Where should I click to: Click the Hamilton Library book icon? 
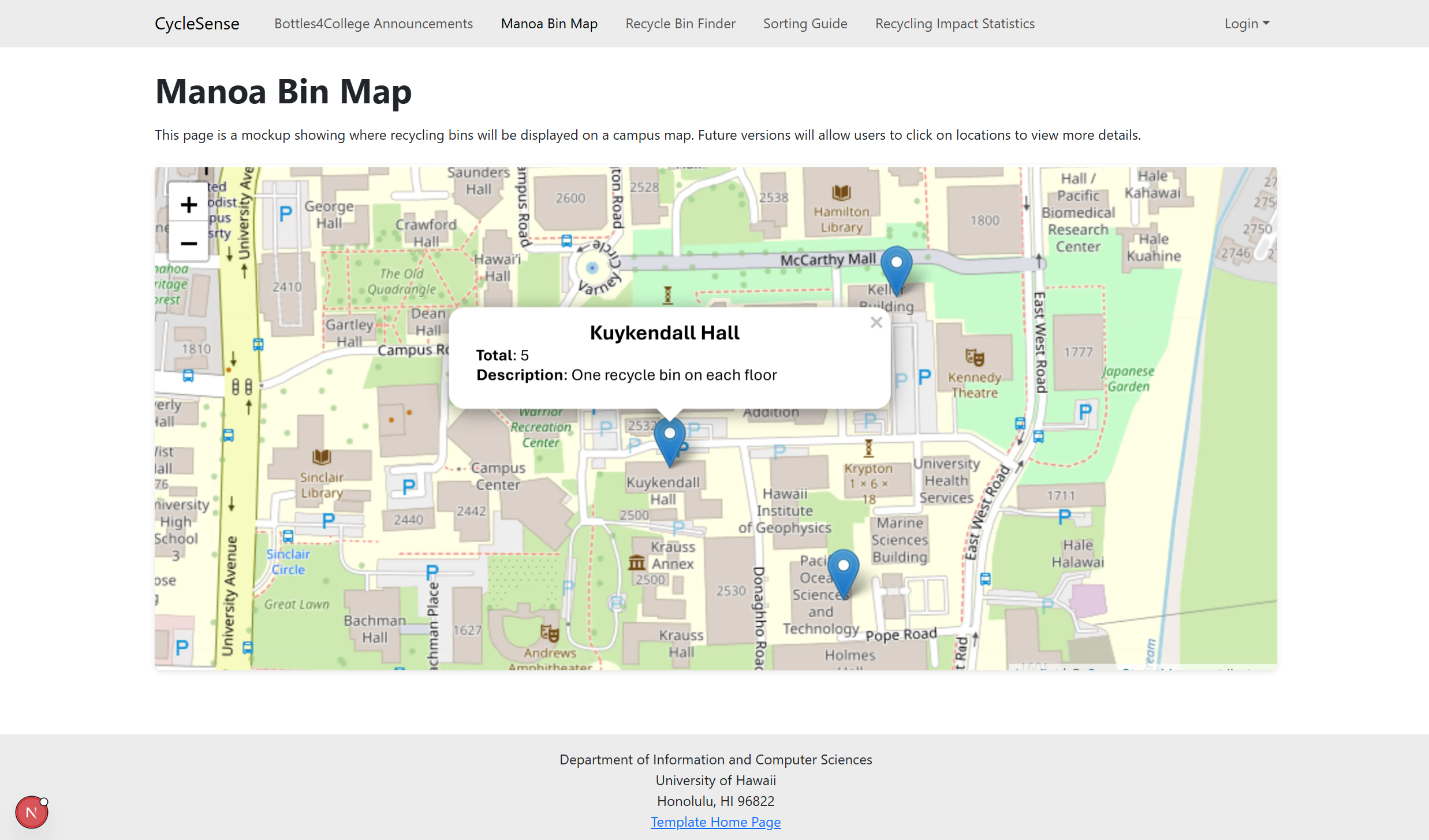[841, 193]
